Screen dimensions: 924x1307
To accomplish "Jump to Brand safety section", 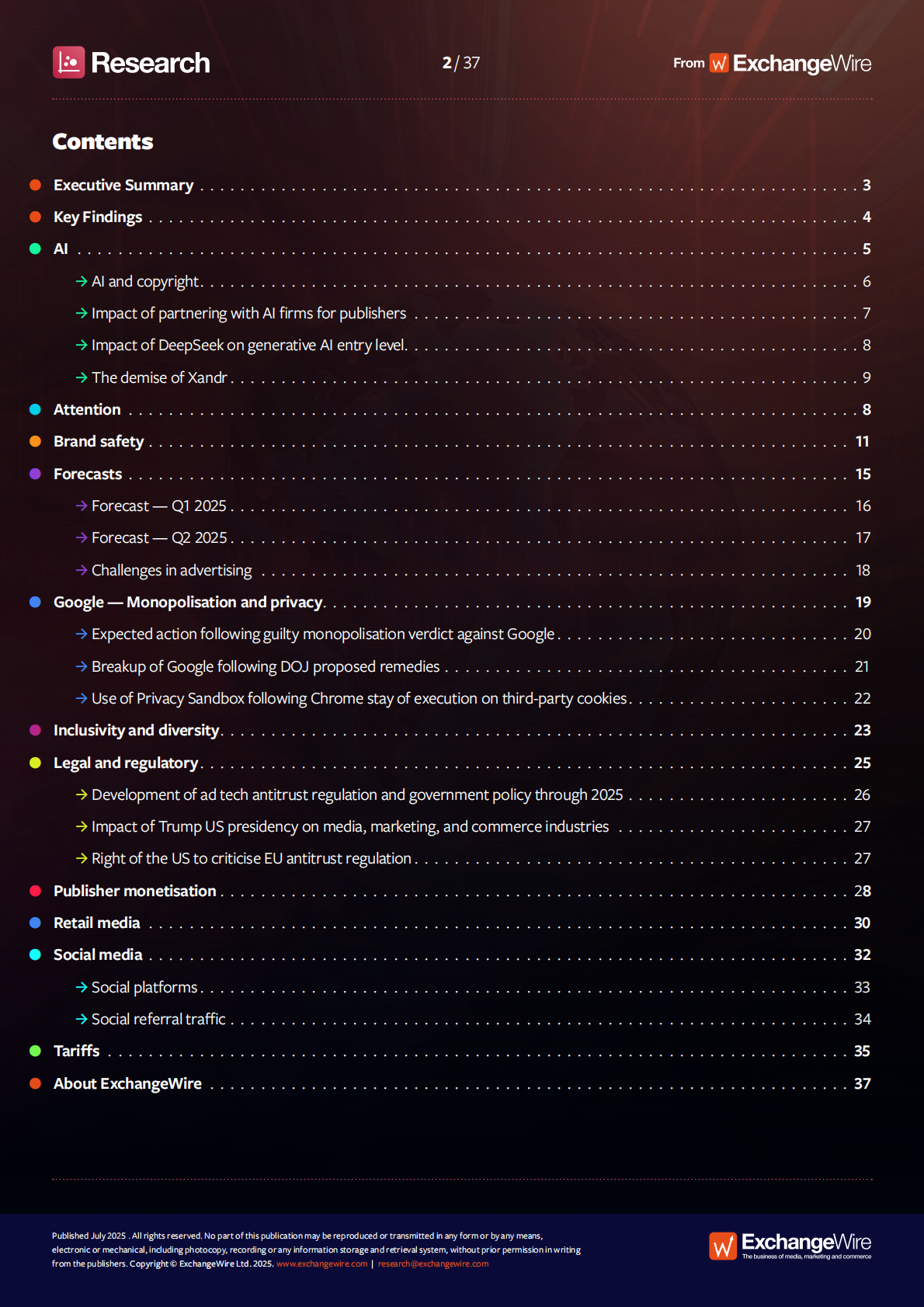I will point(99,442).
